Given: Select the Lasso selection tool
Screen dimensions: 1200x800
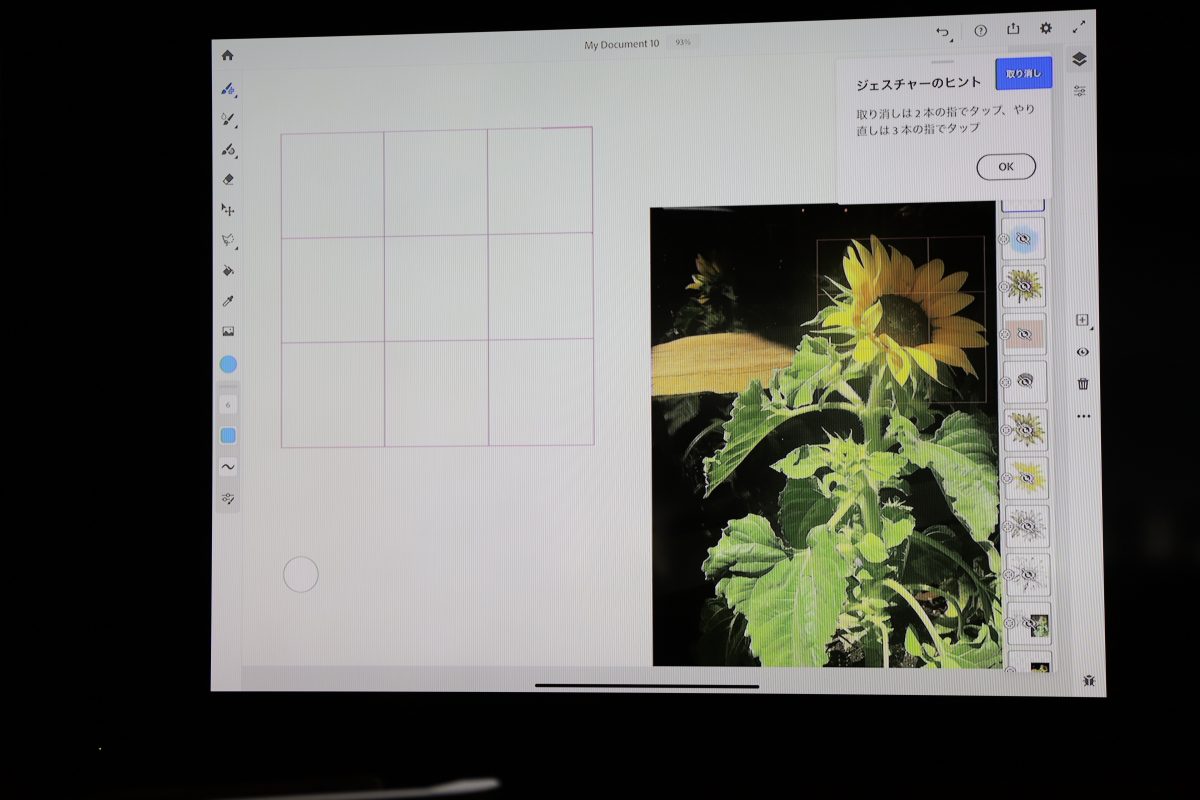Looking at the screenshot, I should tap(228, 240).
